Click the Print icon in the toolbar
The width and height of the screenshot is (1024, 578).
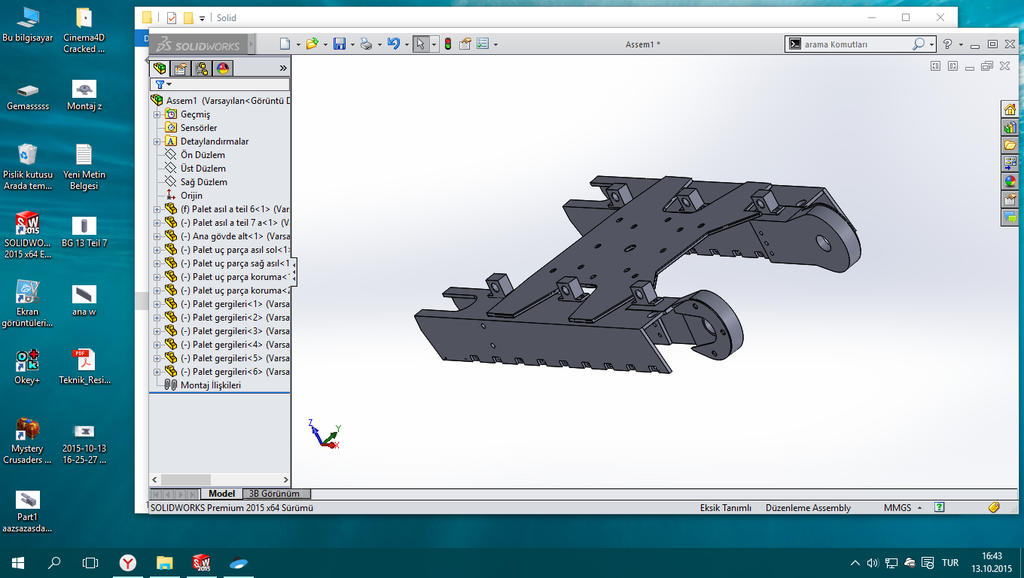(x=366, y=44)
